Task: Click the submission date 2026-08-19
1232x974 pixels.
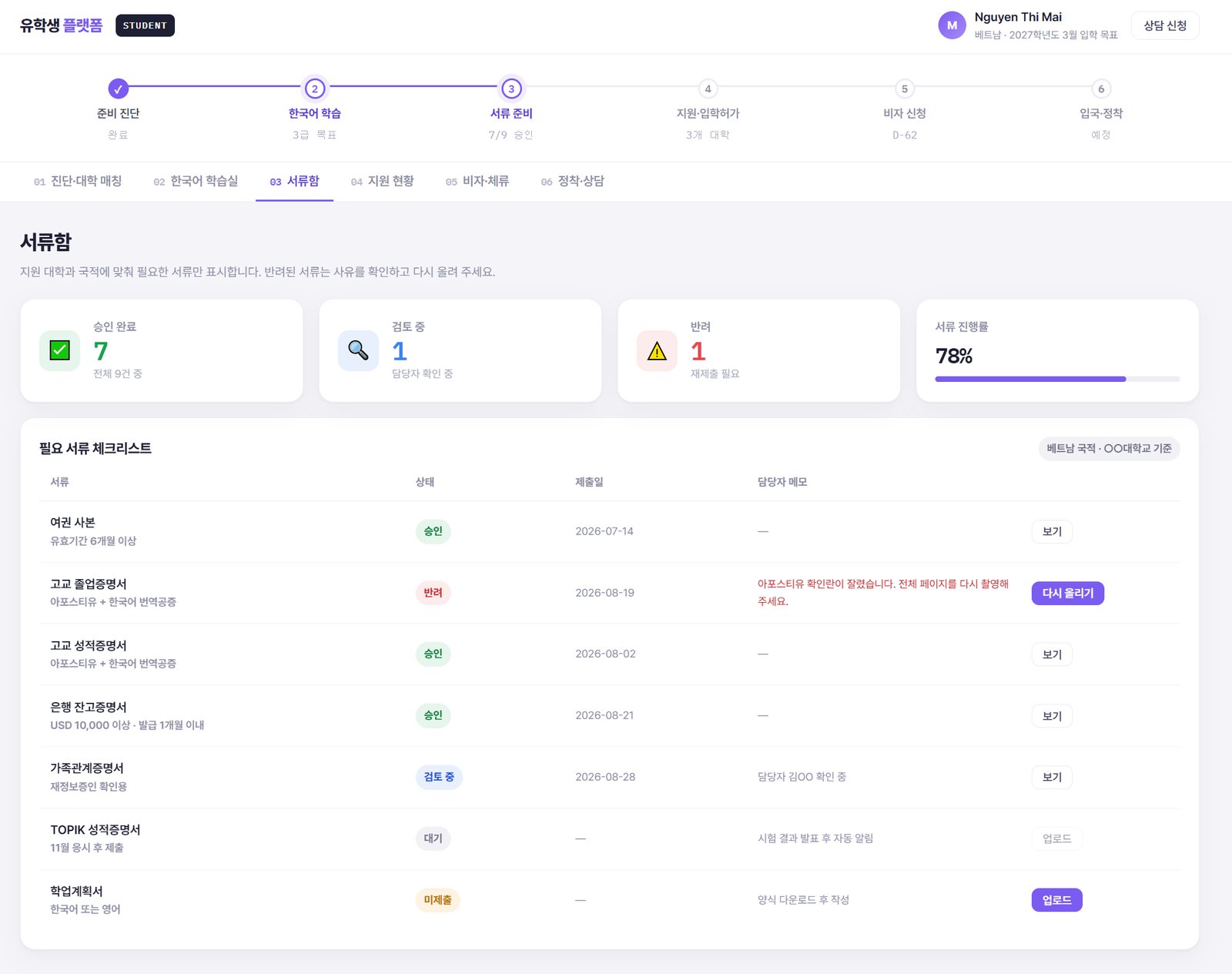Action: (604, 593)
